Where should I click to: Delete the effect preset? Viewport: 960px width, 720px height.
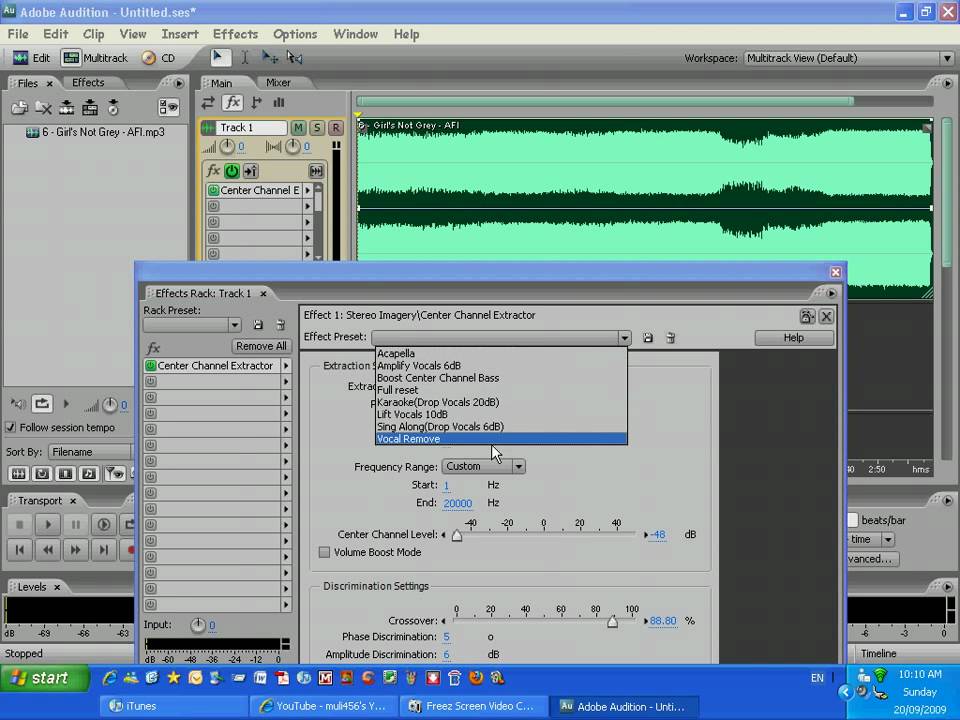coord(670,338)
